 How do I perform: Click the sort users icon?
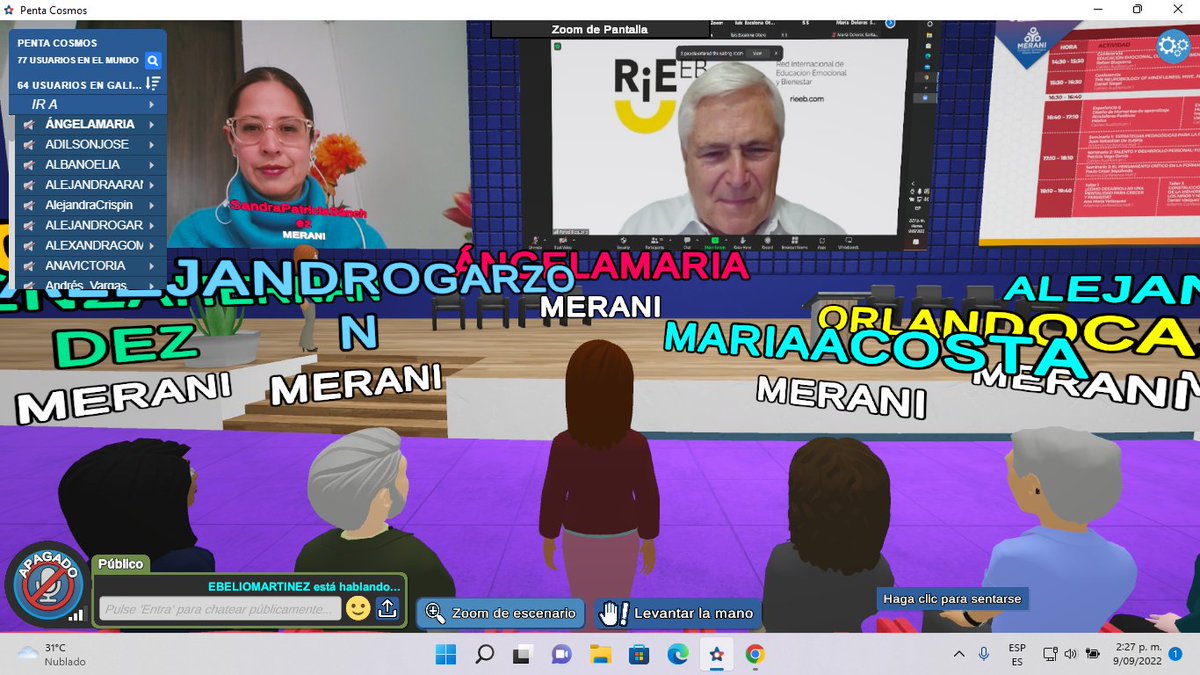[x=153, y=84]
